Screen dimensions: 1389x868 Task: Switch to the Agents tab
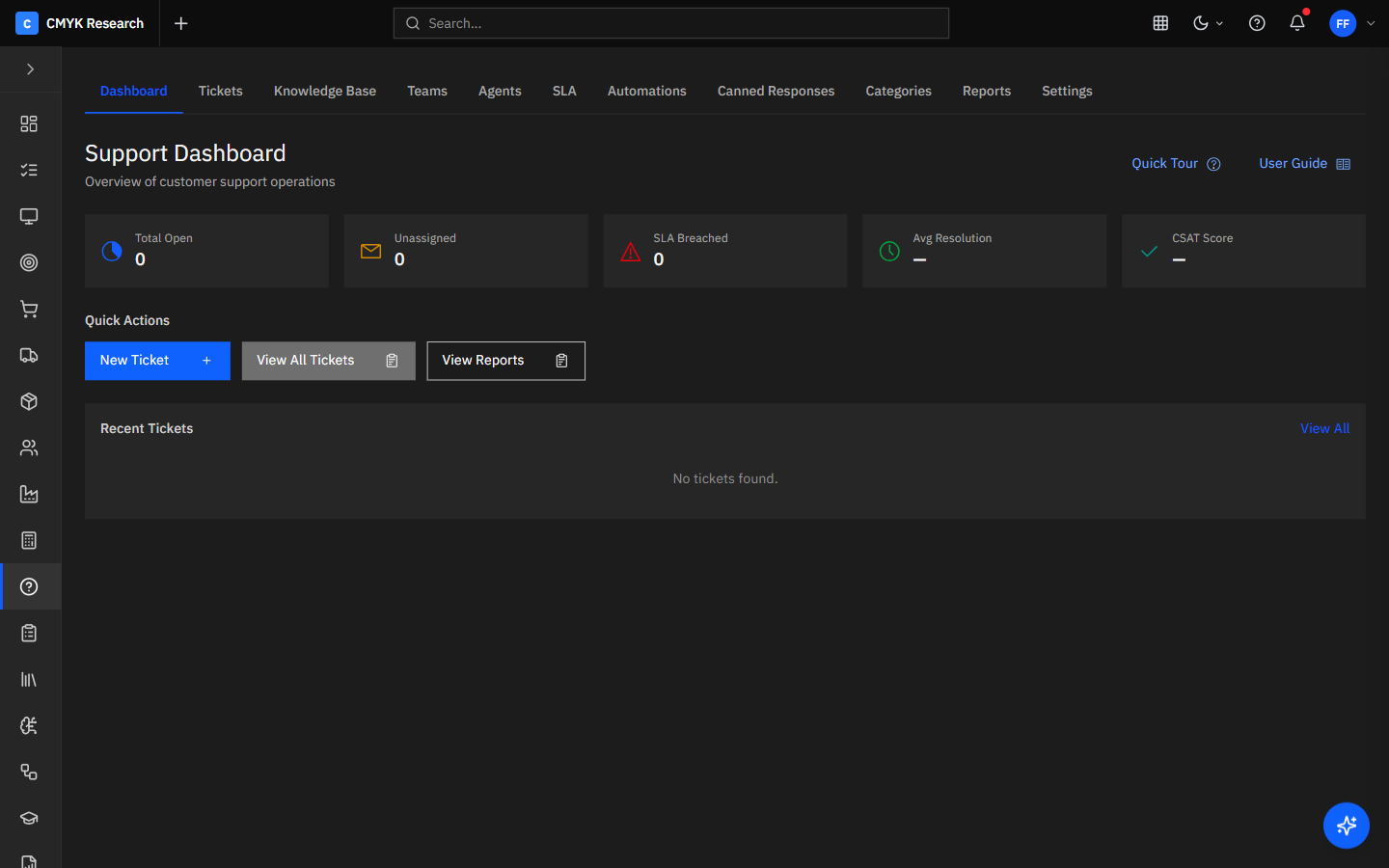tap(500, 91)
